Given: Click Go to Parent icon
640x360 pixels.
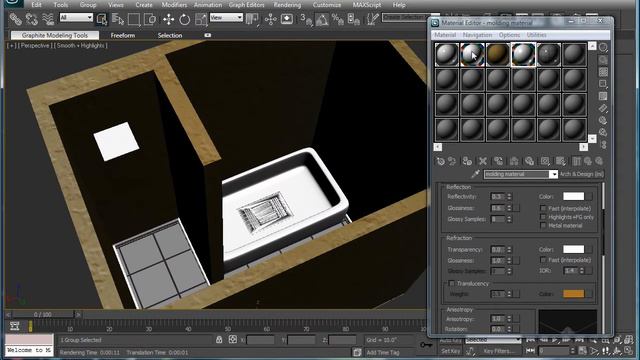Looking at the screenshot, I should pyautogui.click(x=588, y=161).
